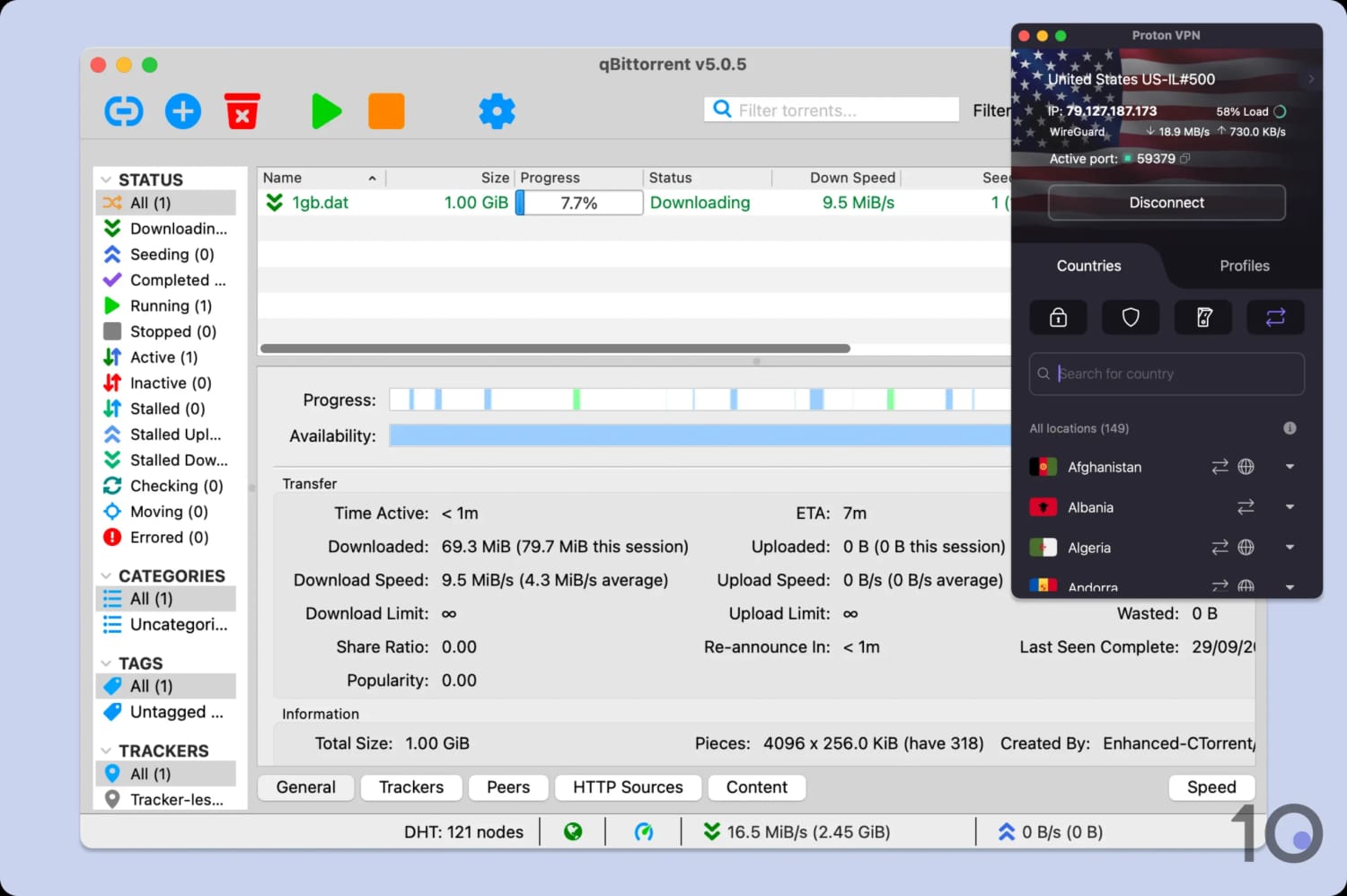Toggle alternative speed limits speedometer icon

coord(644,832)
